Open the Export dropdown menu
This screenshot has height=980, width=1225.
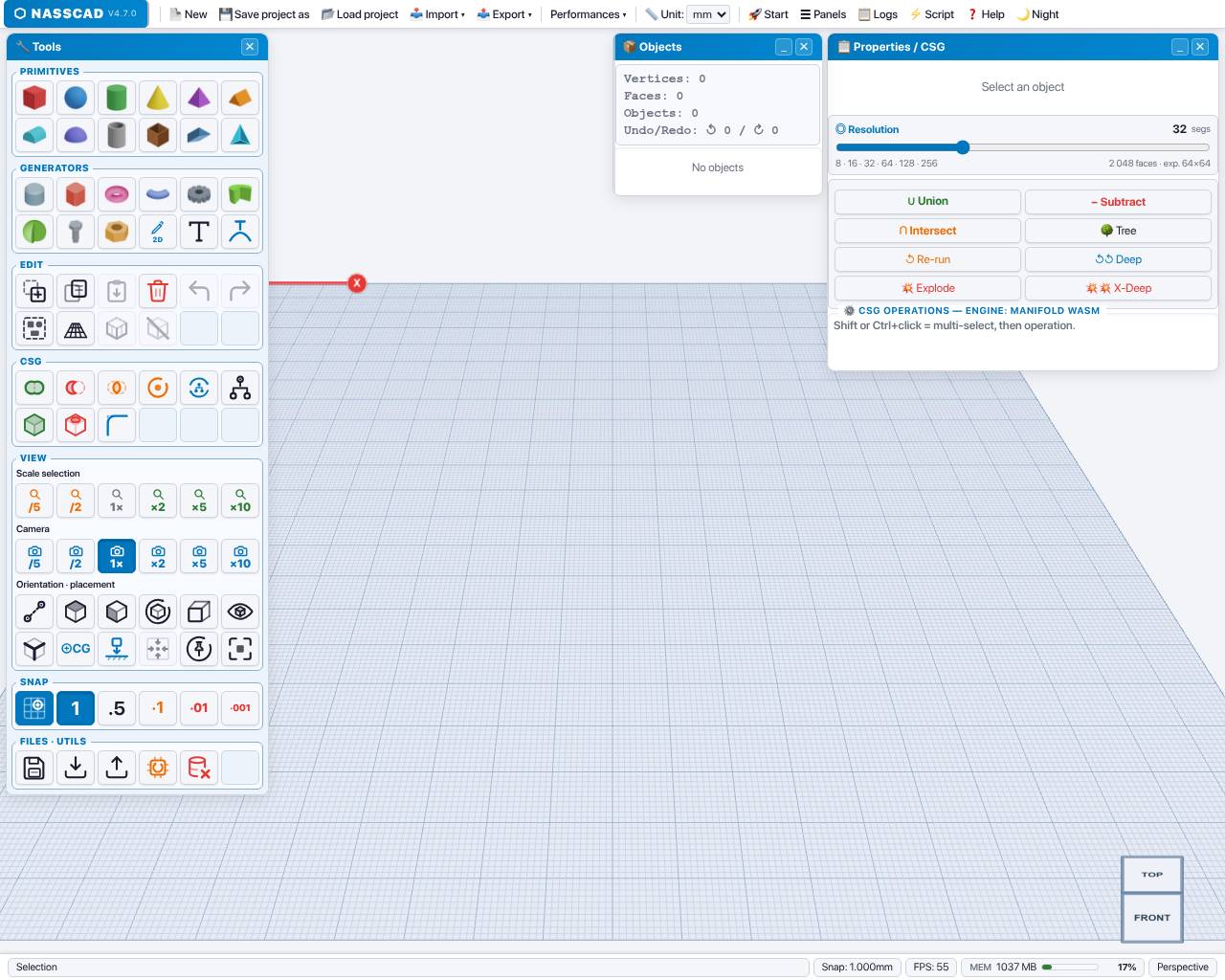click(x=504, y=14)
